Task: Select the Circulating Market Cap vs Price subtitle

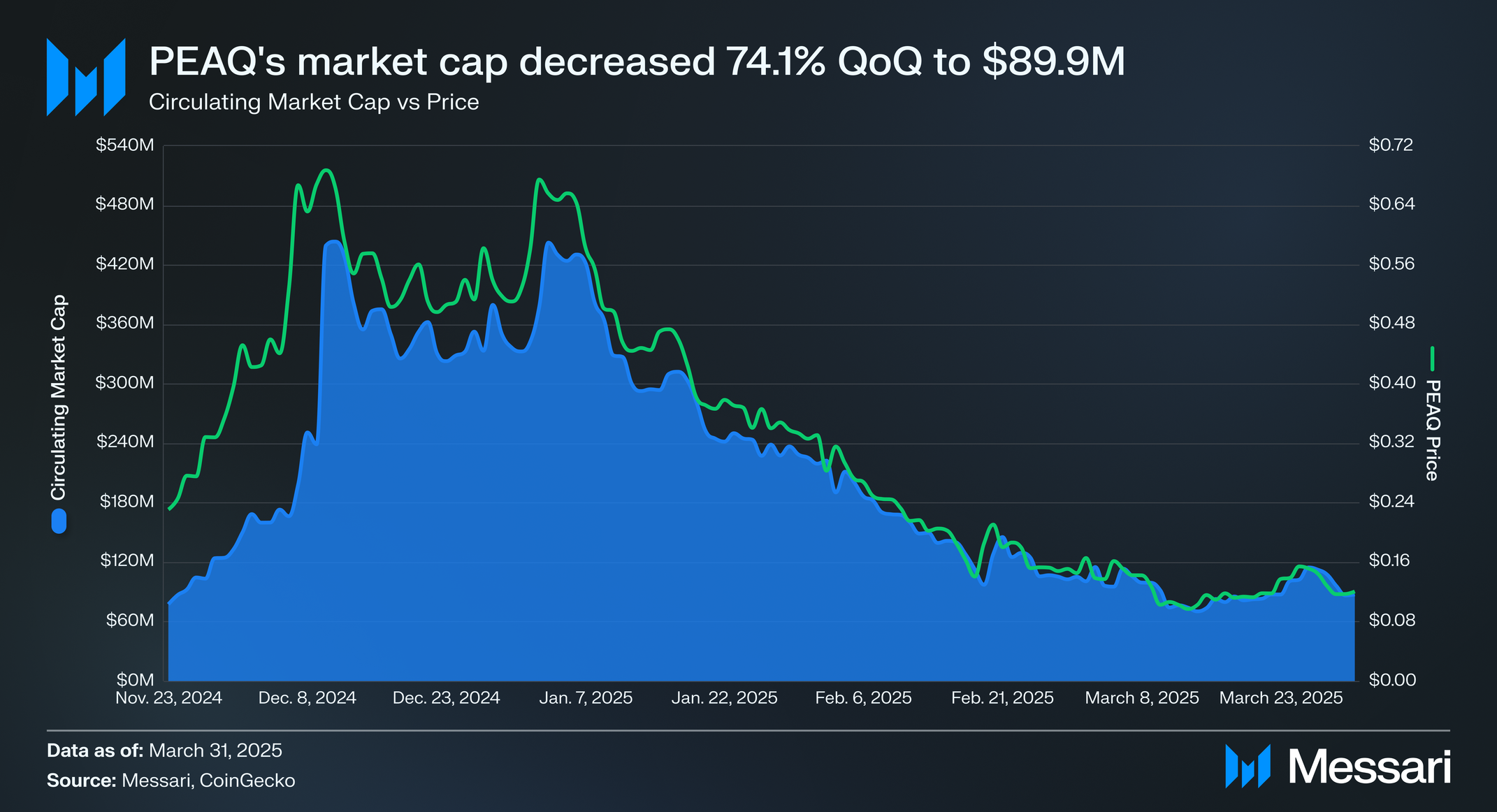Action: (x=314, y=102)
